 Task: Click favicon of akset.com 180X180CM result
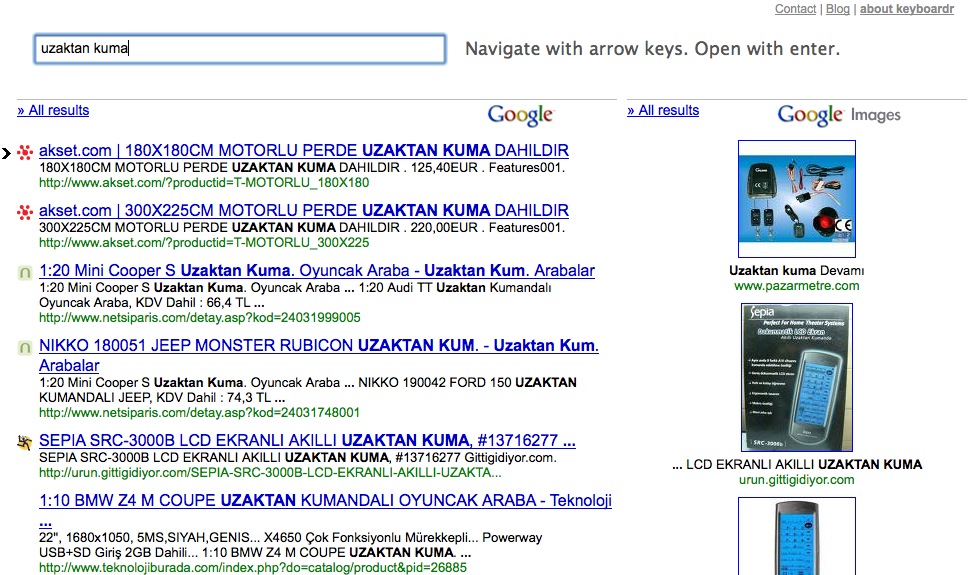[25, 152]
